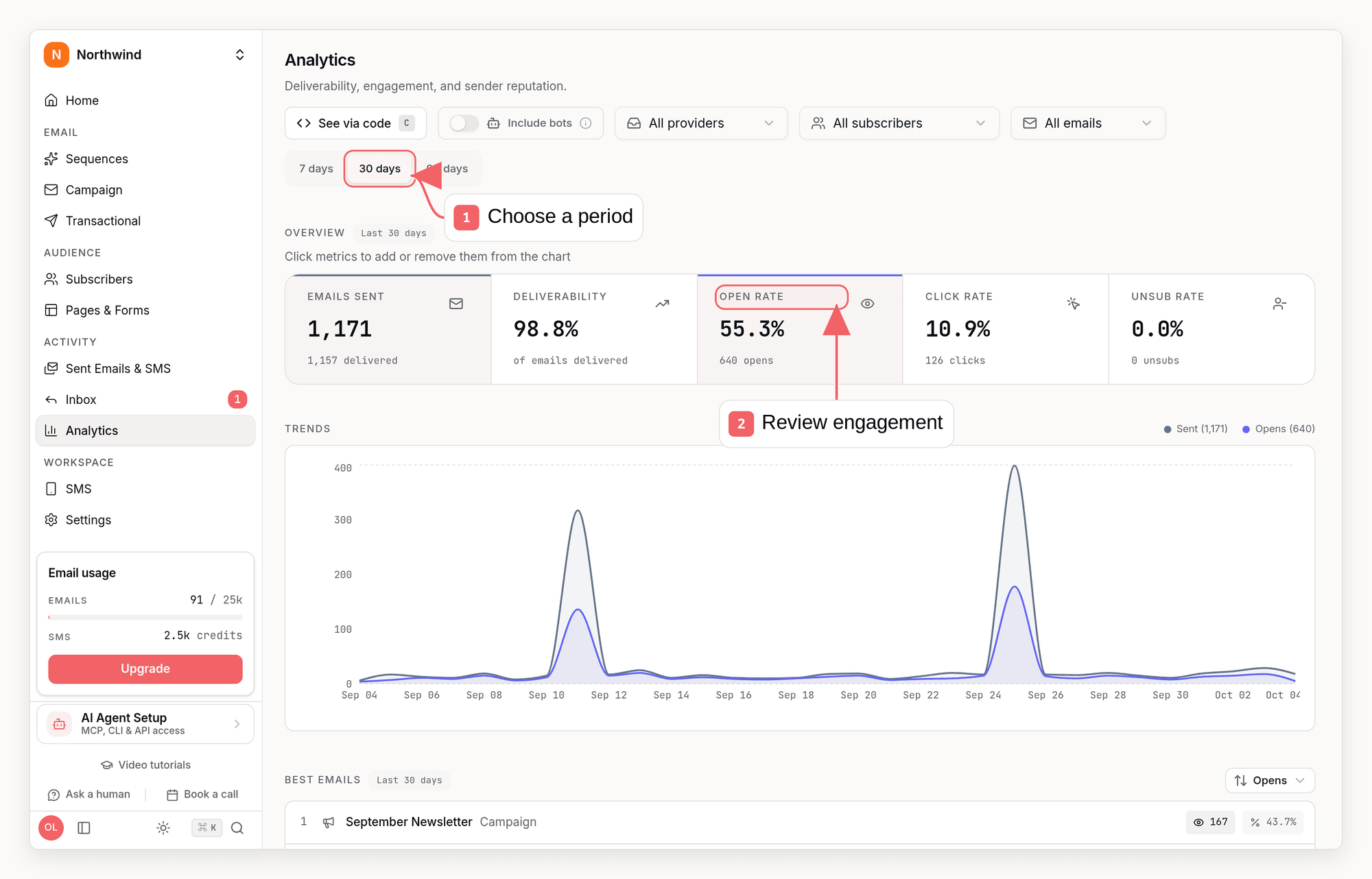Image resolution: width=1372 pixels, height=879 pixels.
Task: Toggle the Open Rate eye icon
Action: pyautogui.click(x=868, y=304)
